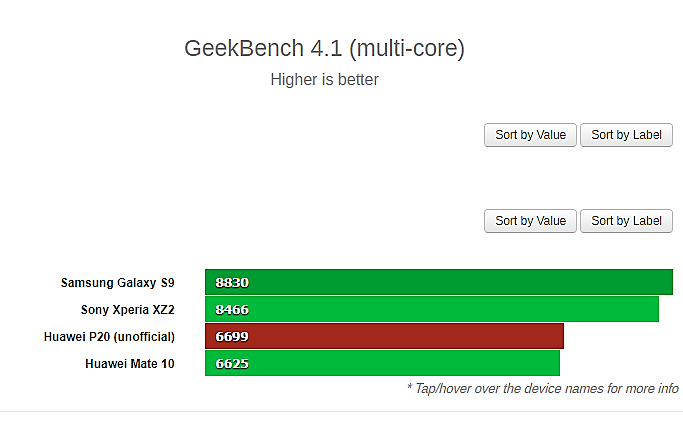Select the 6699 score value

tap(232, 337)
